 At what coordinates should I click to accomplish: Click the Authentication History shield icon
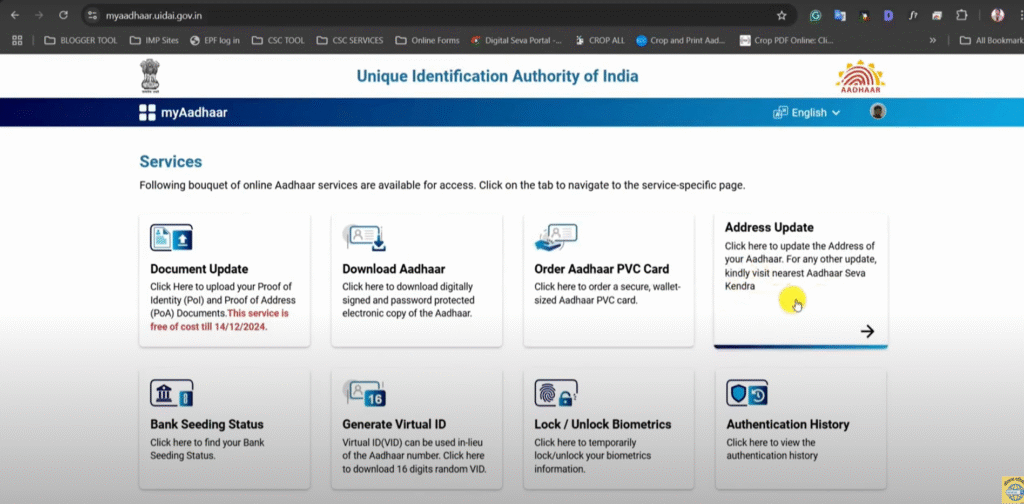pyautogui.click(x=747, y=393)
